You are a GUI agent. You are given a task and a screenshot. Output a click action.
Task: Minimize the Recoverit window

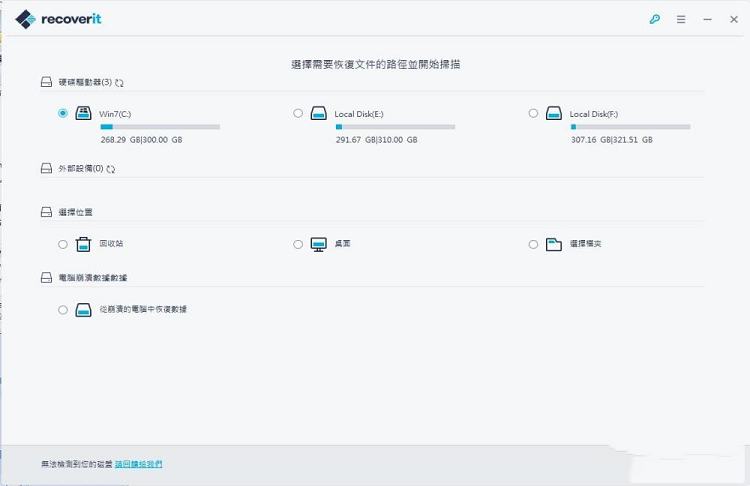point(707,19)
